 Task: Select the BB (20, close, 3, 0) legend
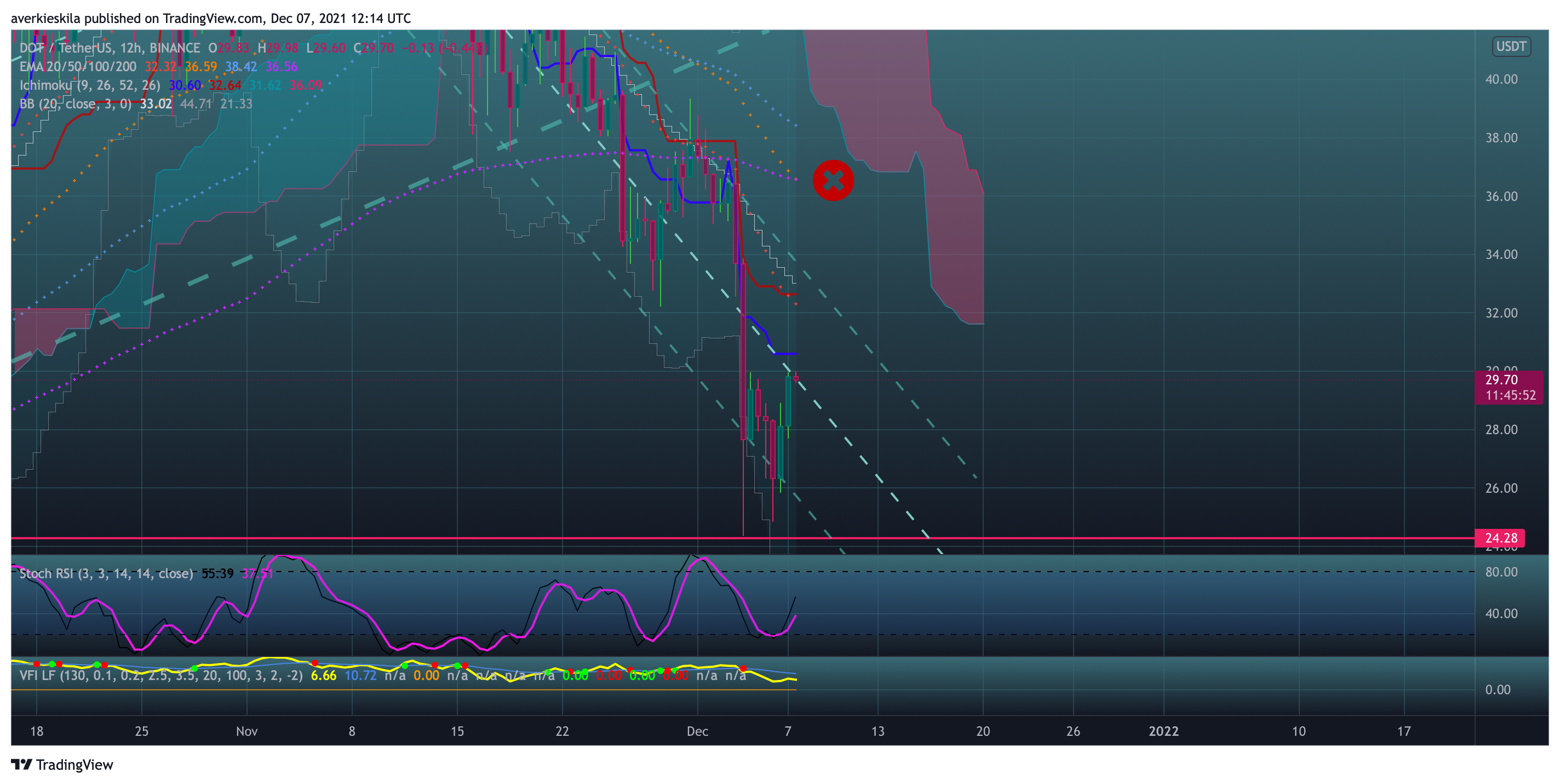tap(75, 103)
